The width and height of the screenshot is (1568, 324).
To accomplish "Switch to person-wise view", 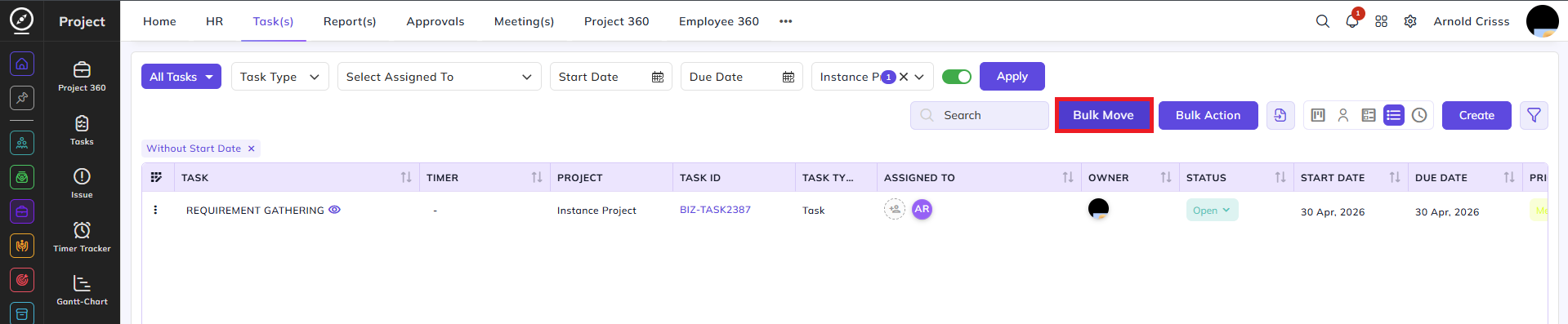I will pos(1343,115).
